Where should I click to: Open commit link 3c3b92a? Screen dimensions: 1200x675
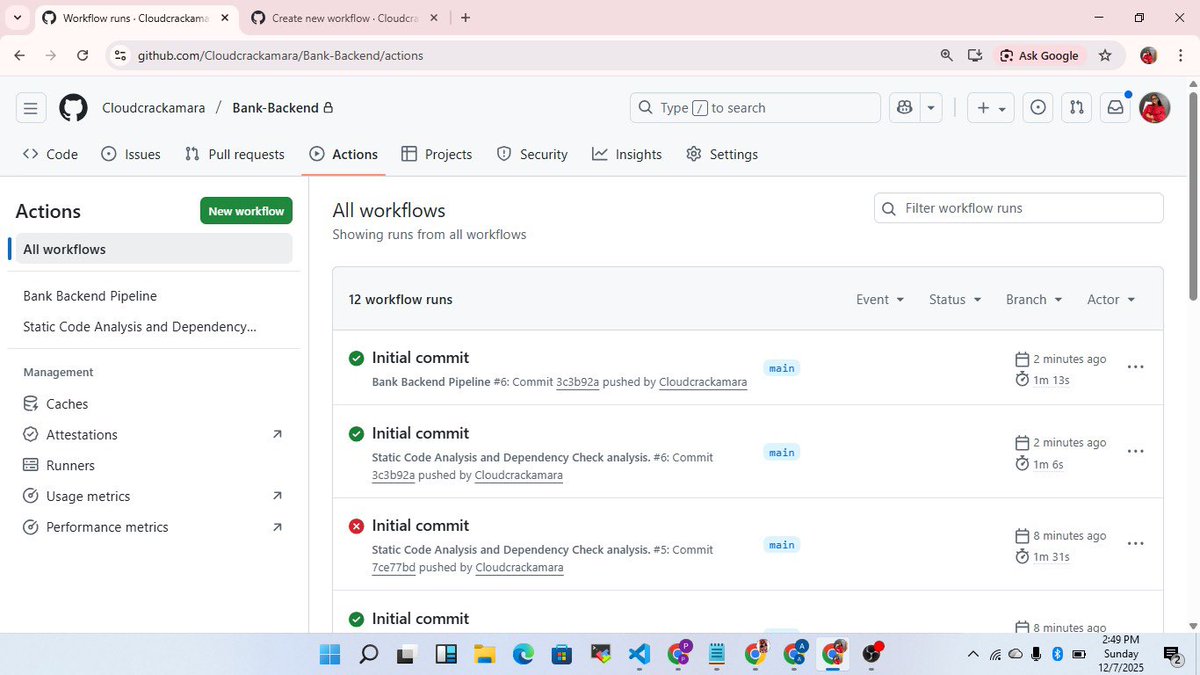point(578,381)
